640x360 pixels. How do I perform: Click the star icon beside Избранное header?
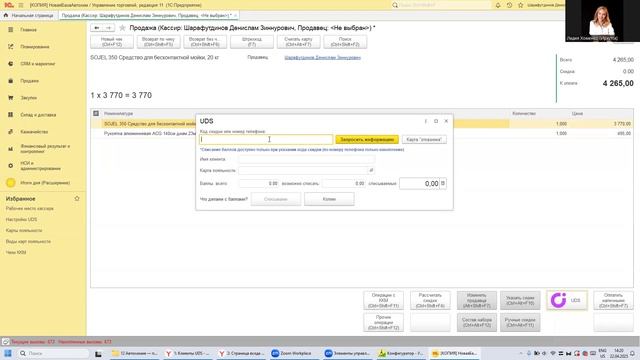(77, 198)
